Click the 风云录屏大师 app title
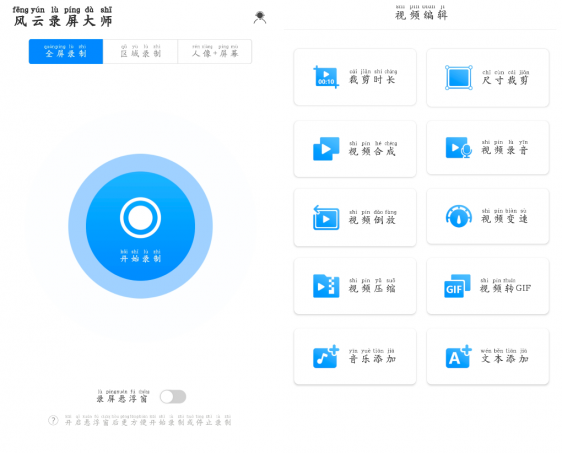Screen dimensions: 562x453 [63, 17]
